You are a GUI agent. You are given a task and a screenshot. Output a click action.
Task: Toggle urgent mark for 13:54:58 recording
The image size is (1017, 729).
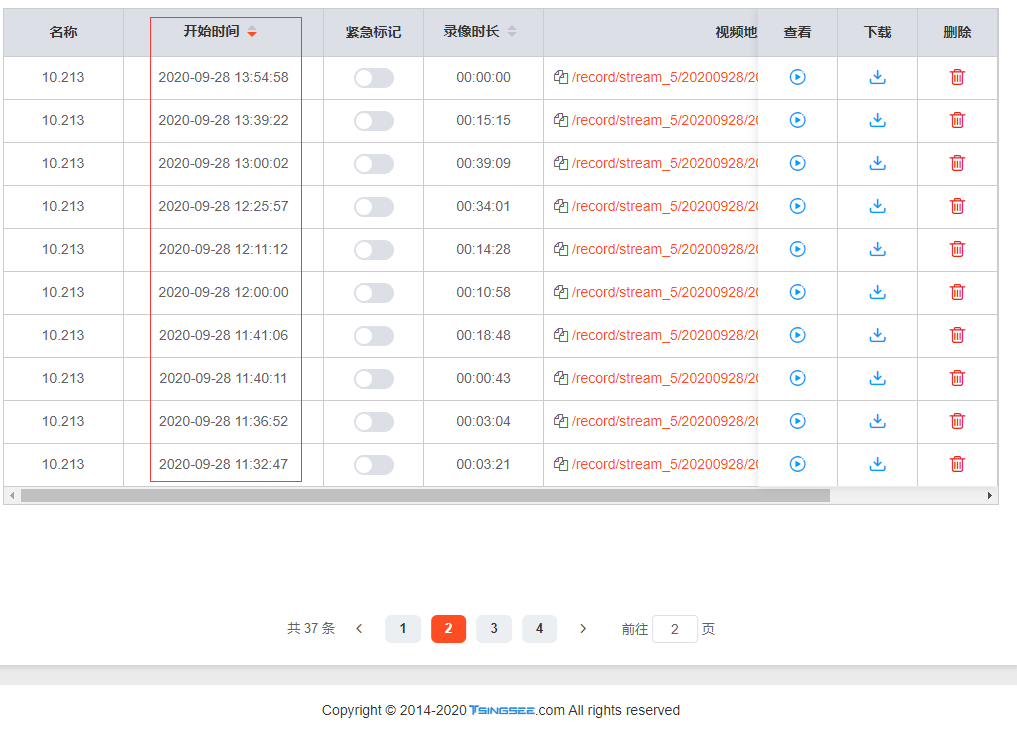pyautogui.click(x=374, y=78)
